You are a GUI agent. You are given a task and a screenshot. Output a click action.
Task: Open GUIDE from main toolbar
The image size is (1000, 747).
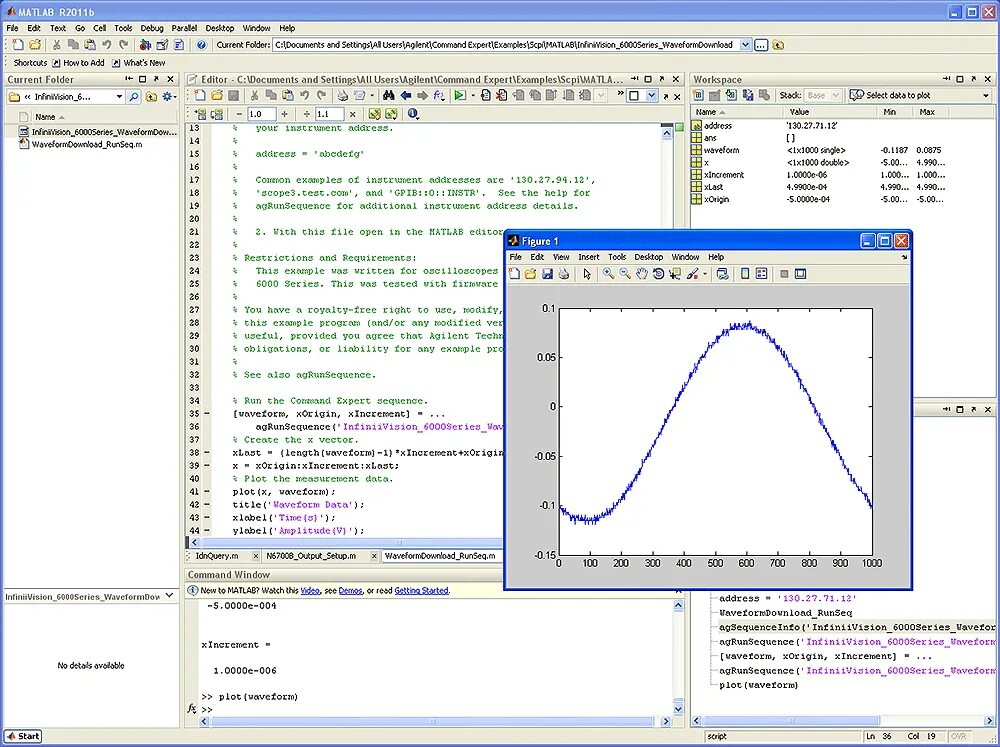tap(162, 45)
